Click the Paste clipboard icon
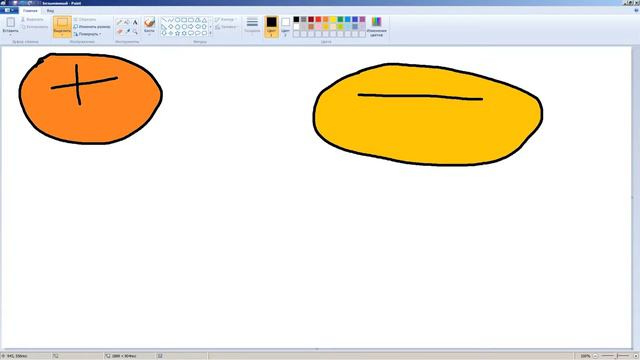 [x=11, y=22]
